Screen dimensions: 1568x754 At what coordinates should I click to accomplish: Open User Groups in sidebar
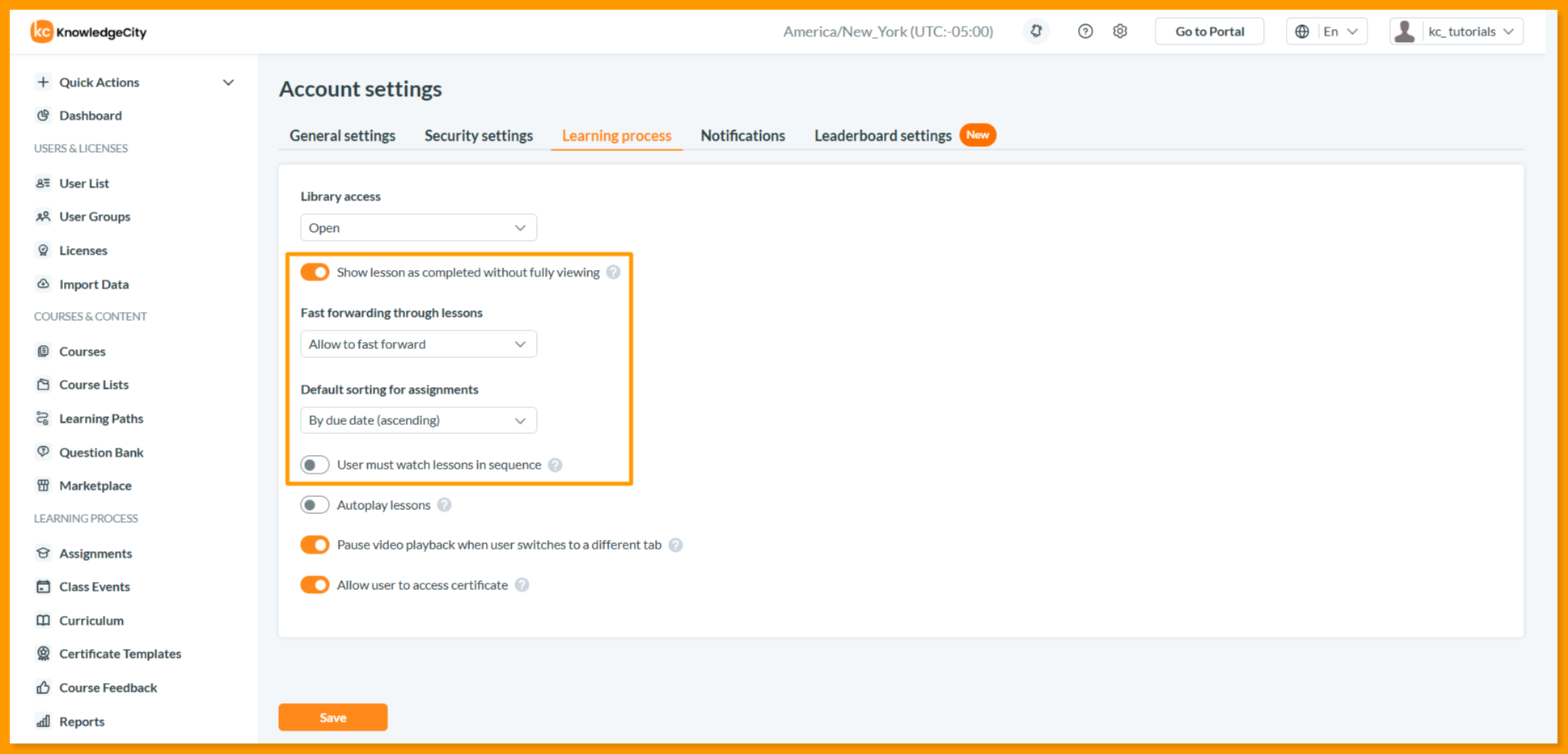click(x=95, y=217)
